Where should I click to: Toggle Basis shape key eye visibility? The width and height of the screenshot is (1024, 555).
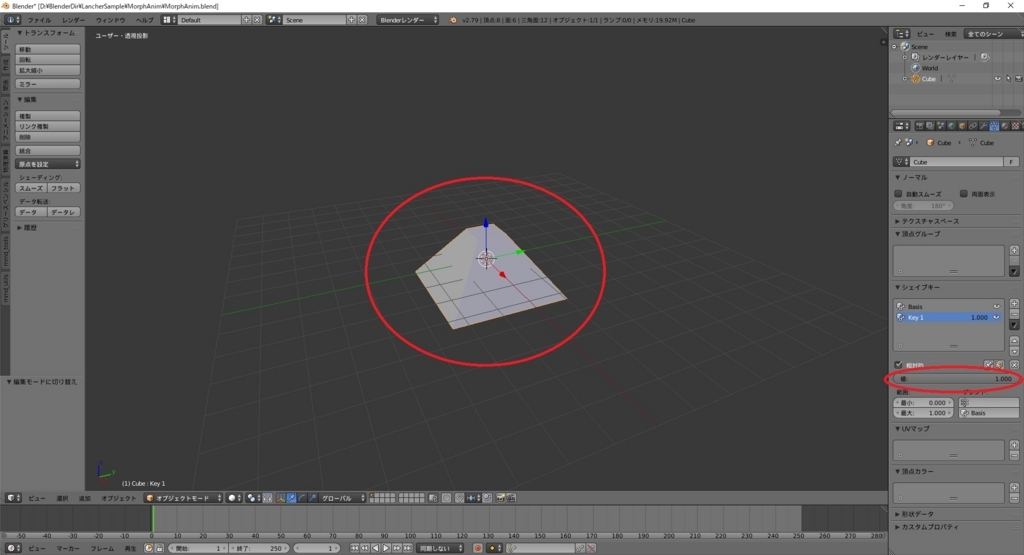(997, 306)
